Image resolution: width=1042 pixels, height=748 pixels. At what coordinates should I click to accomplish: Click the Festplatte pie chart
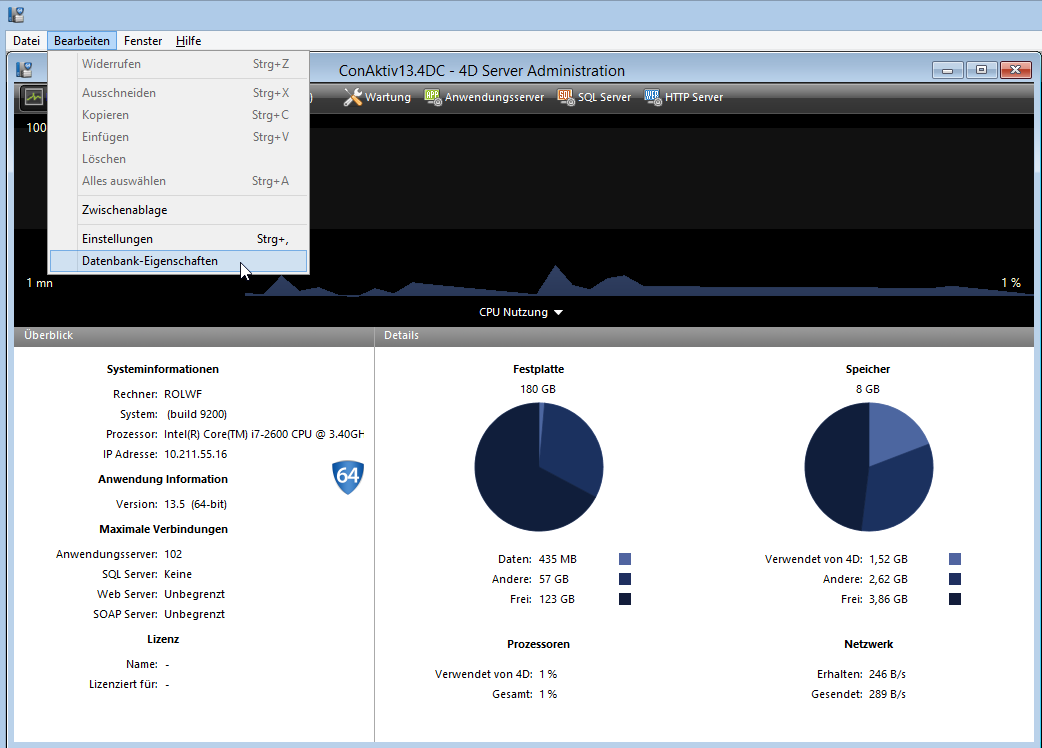538,466
